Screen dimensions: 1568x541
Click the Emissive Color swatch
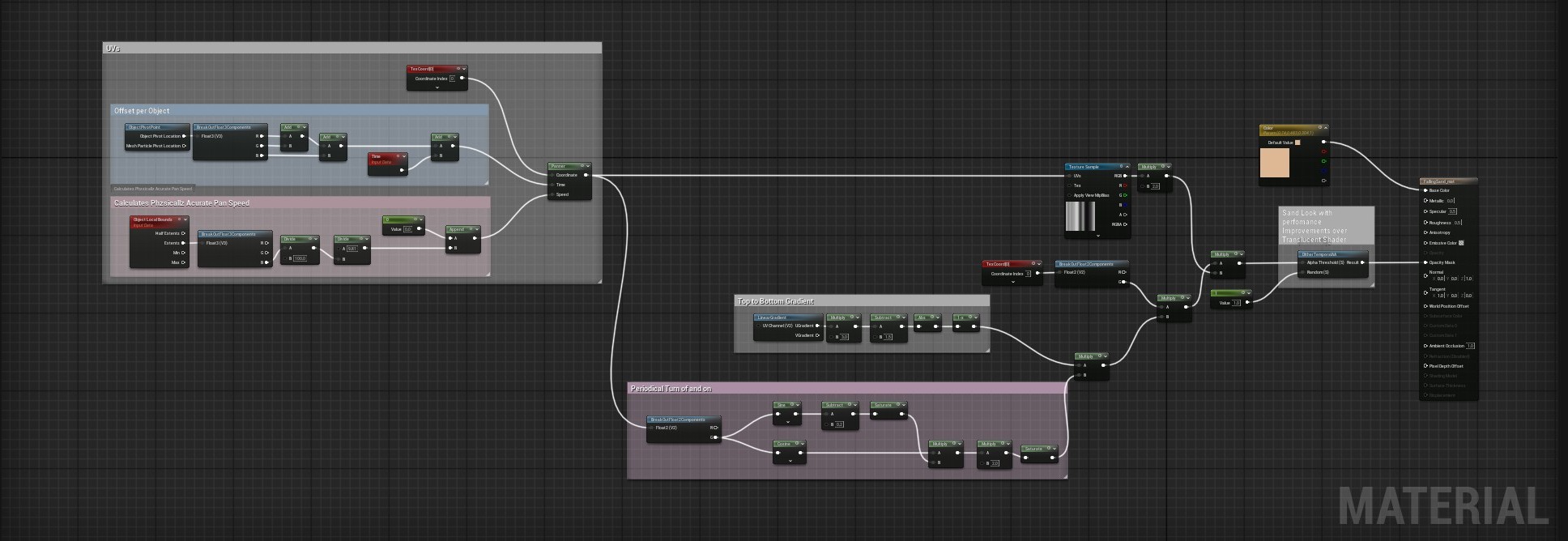pos(1461,243)
